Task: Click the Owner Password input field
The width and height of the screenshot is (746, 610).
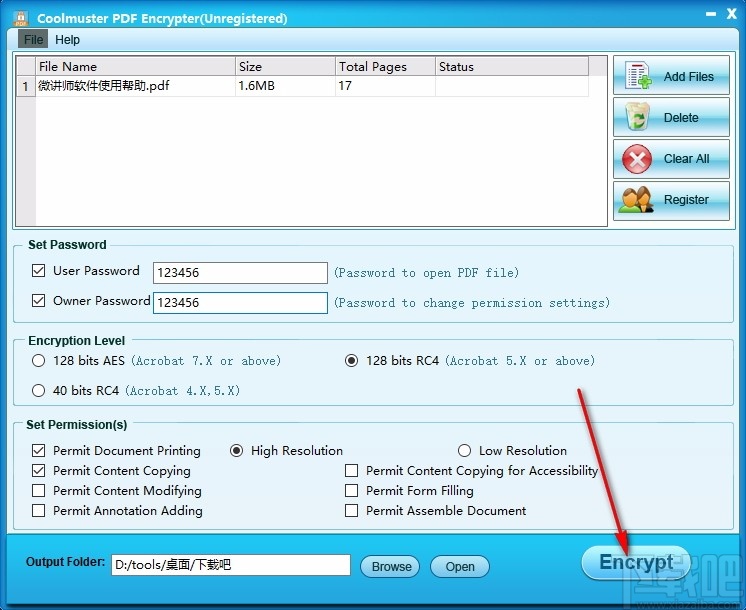Action: pos(240,303)
